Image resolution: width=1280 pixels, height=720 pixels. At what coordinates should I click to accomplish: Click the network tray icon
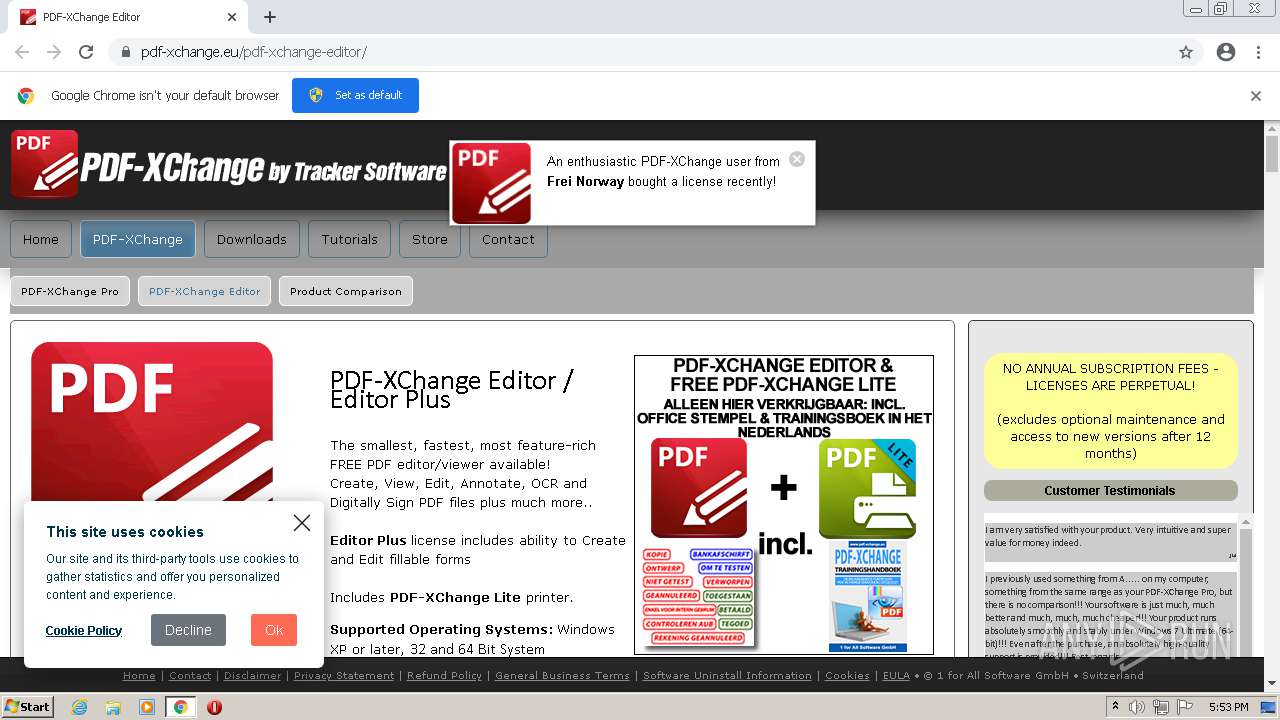point(1161,707)
